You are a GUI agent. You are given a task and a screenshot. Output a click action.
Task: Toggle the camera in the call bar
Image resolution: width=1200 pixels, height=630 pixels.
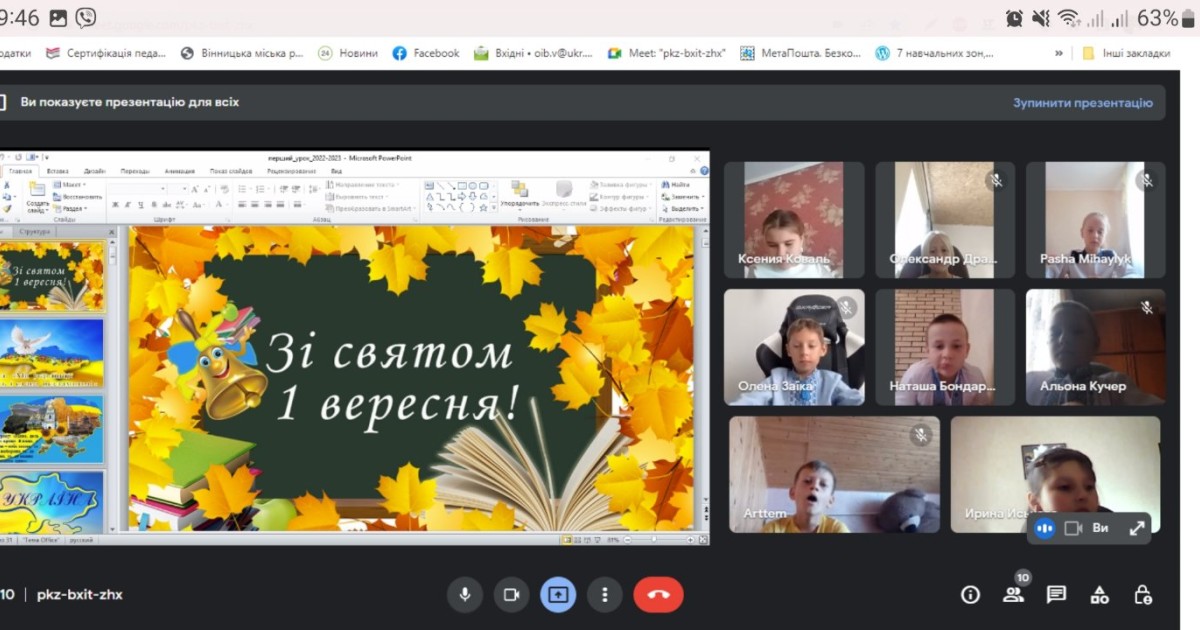tap(511, 594)
